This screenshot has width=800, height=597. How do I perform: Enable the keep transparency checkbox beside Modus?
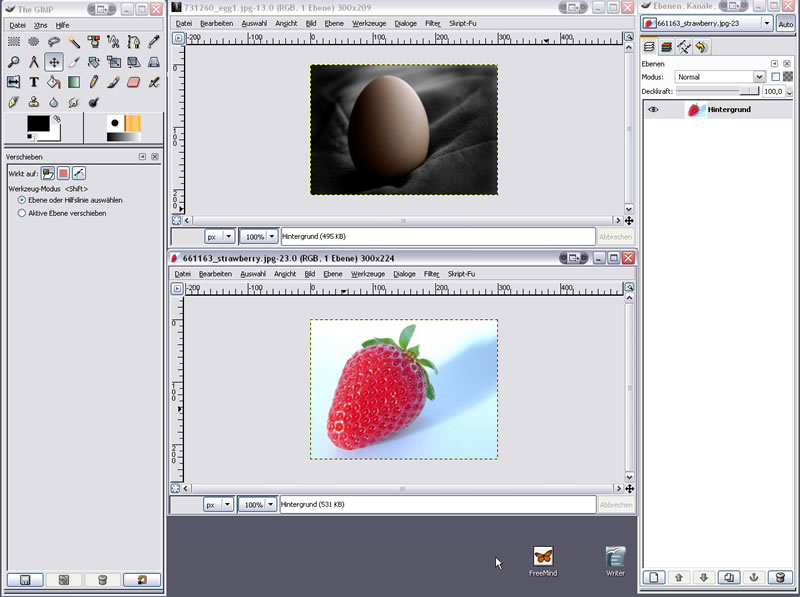[x=775, y=77]
